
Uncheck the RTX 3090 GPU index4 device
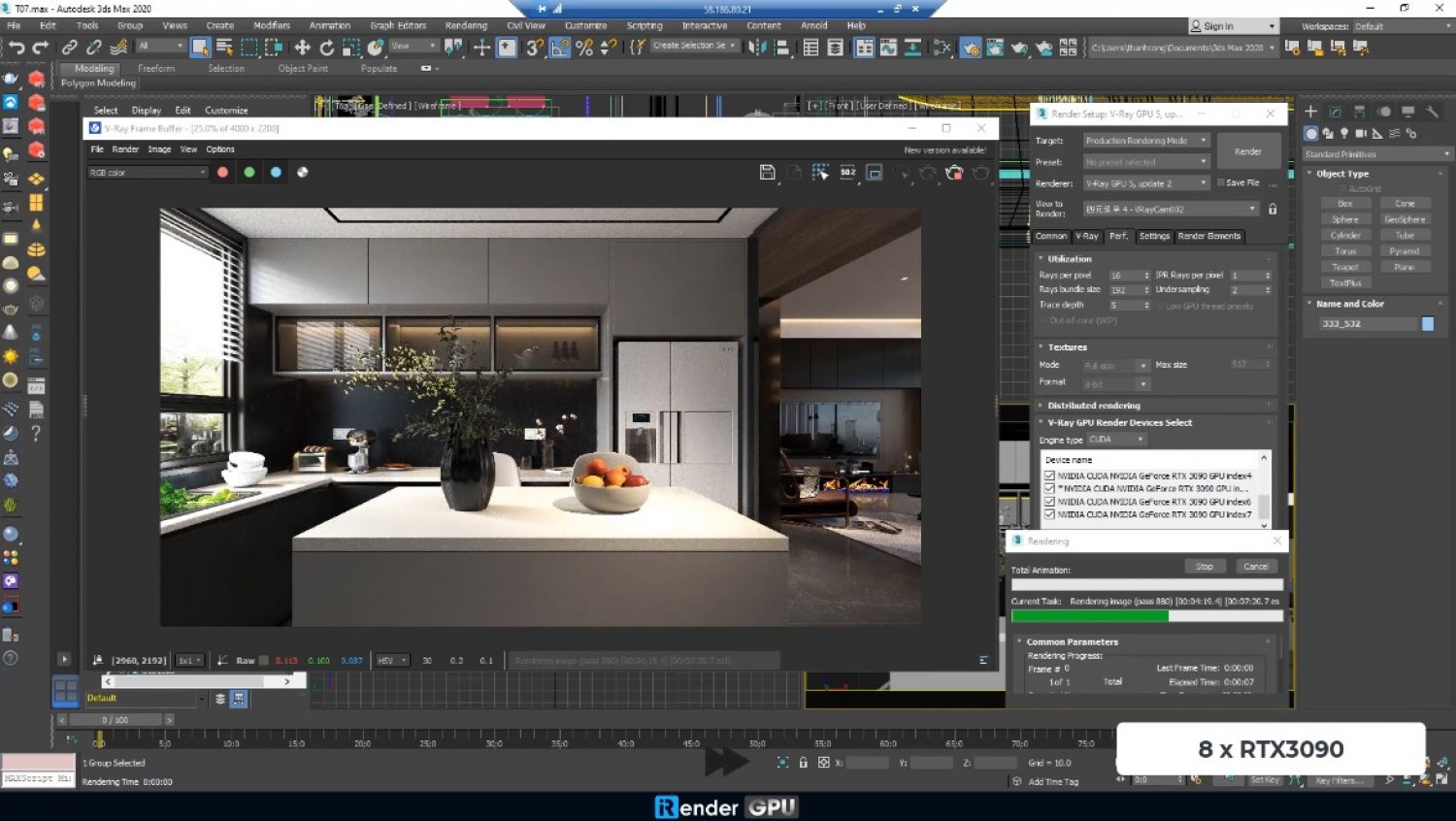[1049, 476]
